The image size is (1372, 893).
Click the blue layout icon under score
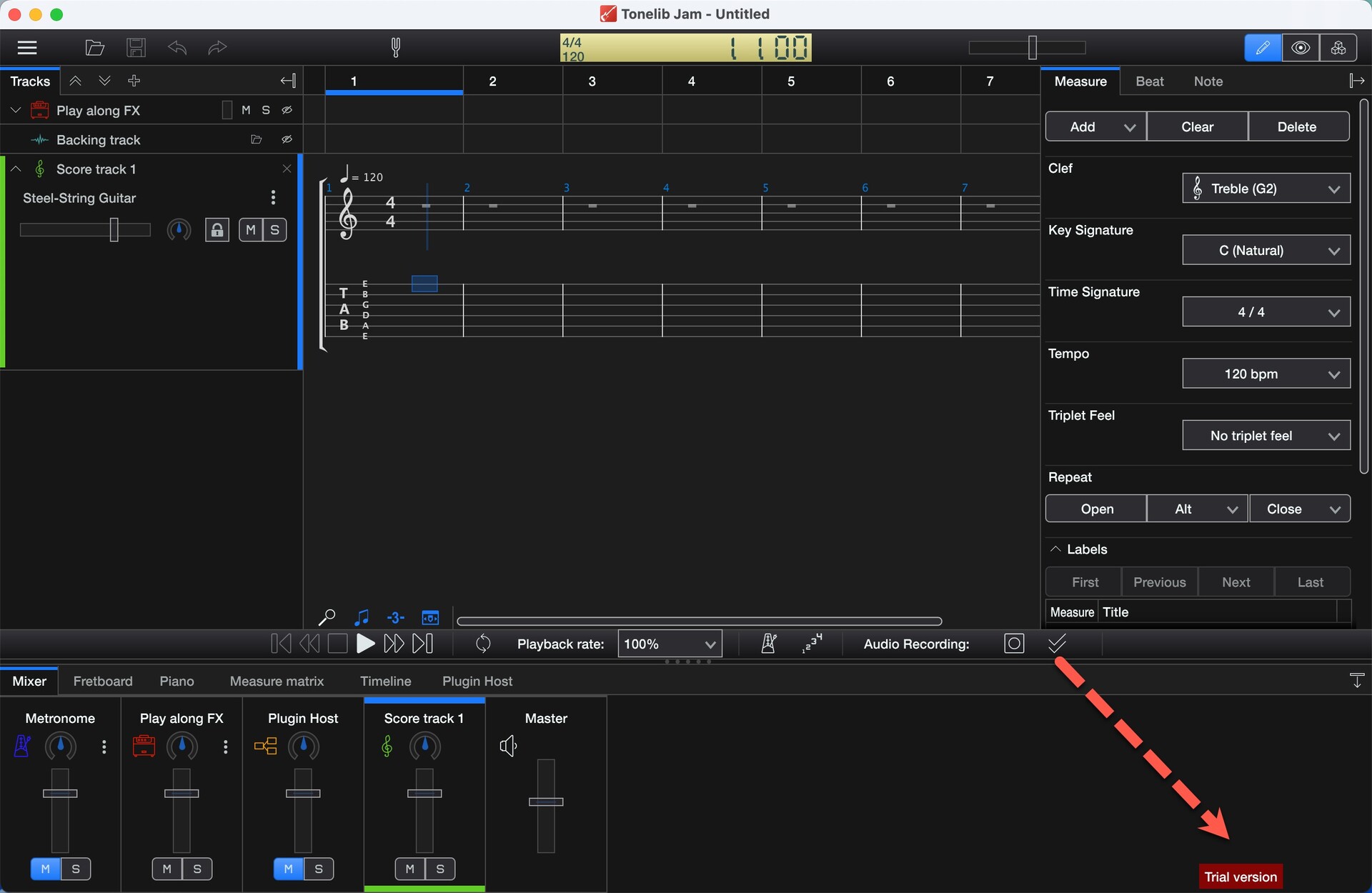pyautogui.click(x=430, y=617)
